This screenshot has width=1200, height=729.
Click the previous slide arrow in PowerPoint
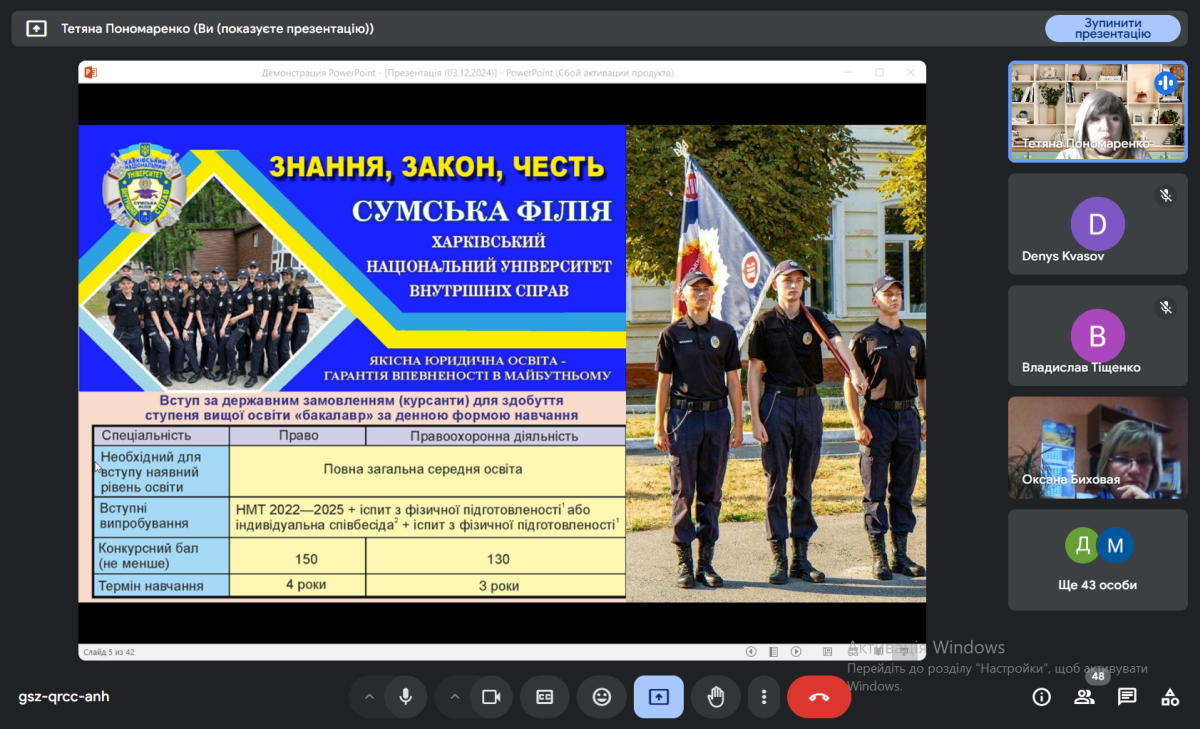coord(751,652)
